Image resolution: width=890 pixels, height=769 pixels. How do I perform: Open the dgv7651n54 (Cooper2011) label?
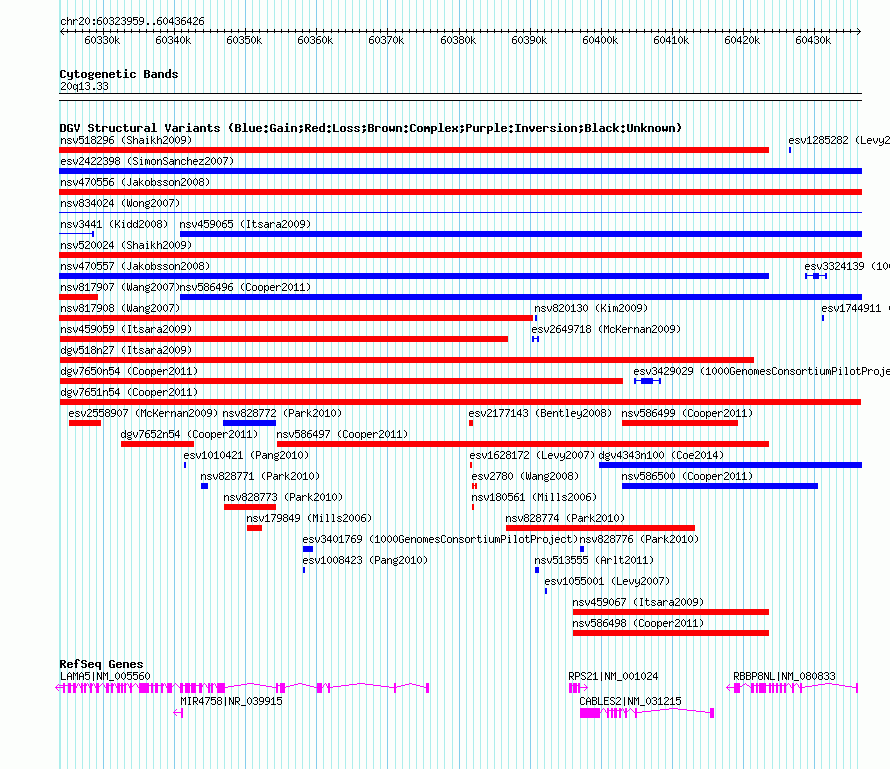click(x=129, y=392)
